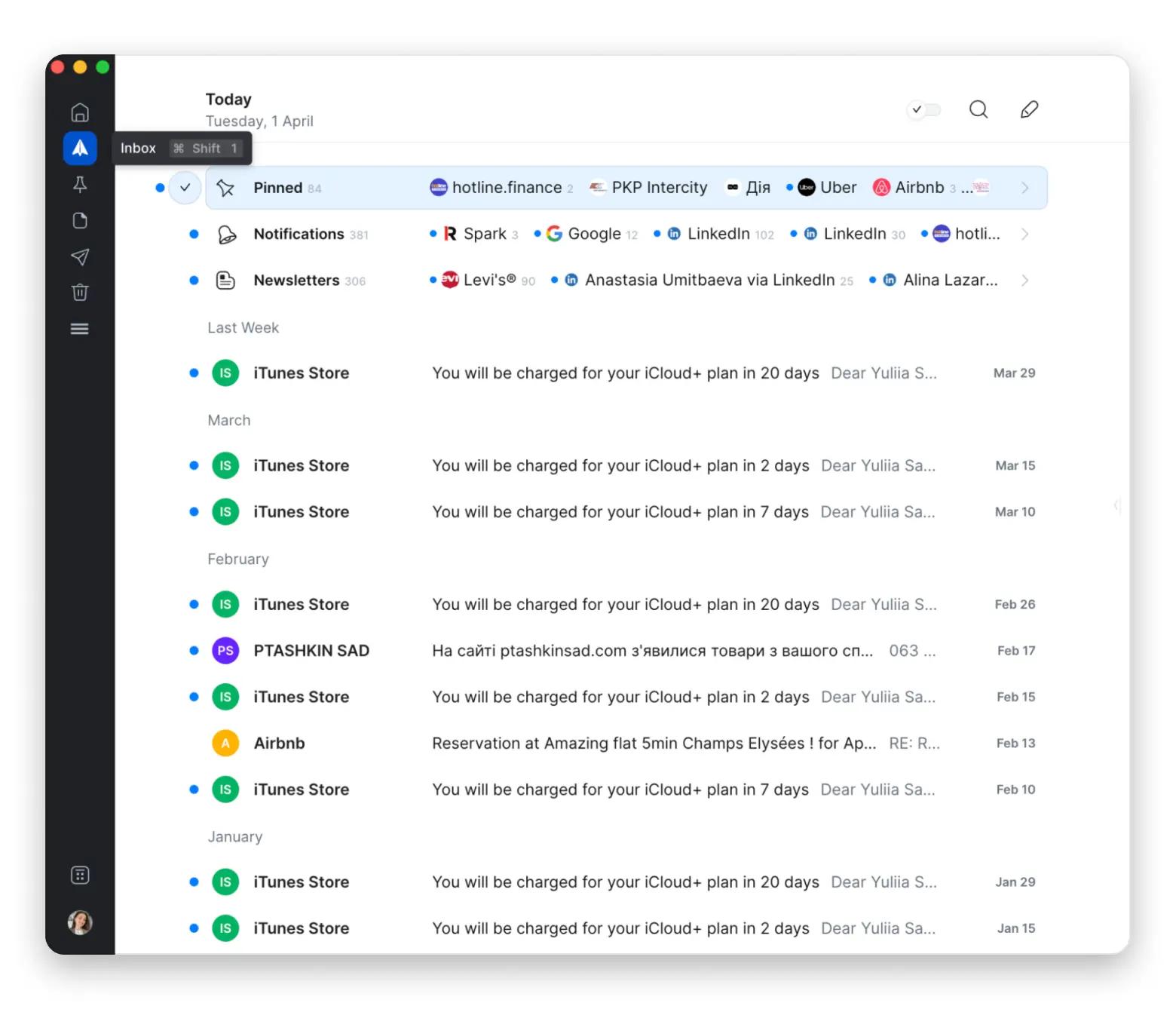Click unread dot on Feb 26 email
This screenshot has height=1015, width=1176.
click(x=194, y=605)
